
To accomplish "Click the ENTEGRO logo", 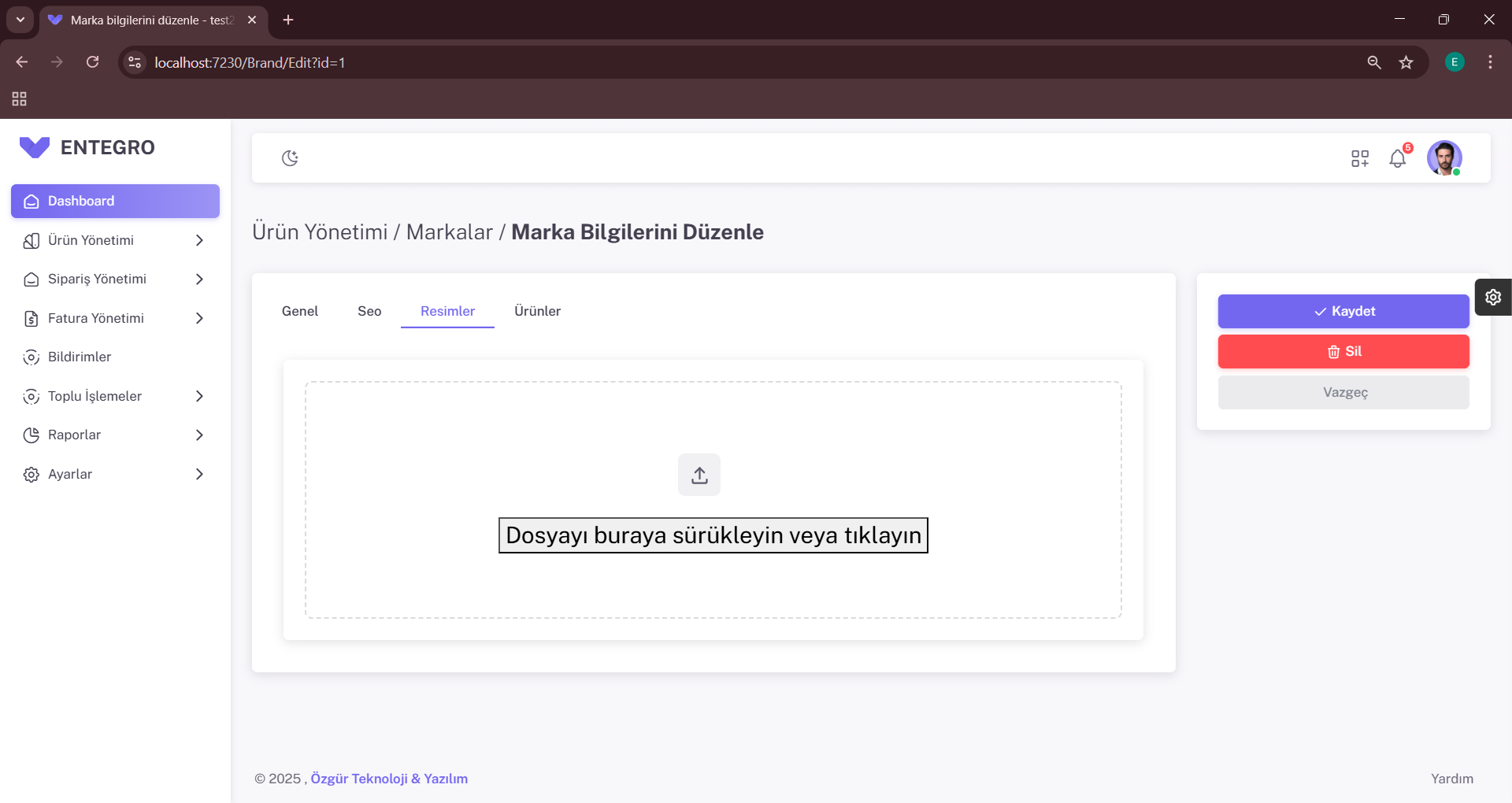I will tap(87, 147).
